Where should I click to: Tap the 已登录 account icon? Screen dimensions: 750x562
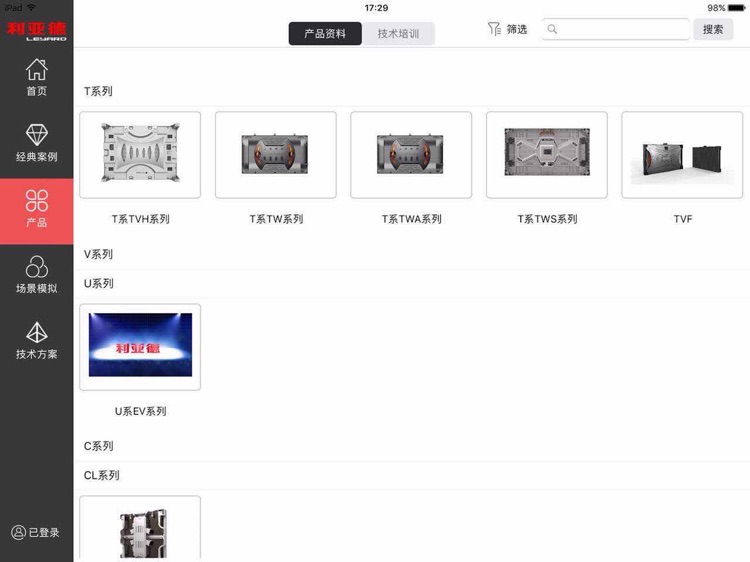pyautogui.click(x=18, y=532)
